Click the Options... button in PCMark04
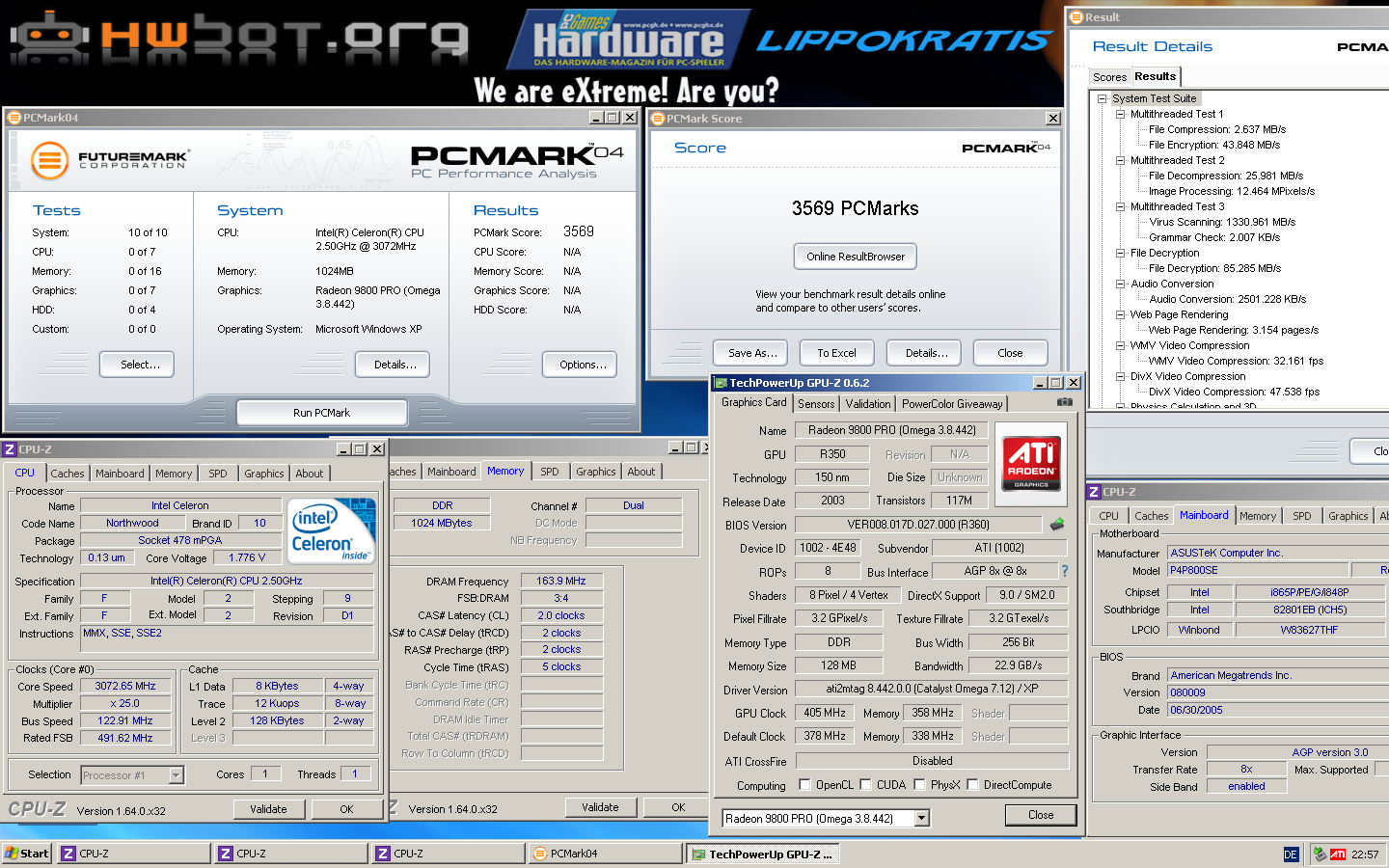 (580, 365)
